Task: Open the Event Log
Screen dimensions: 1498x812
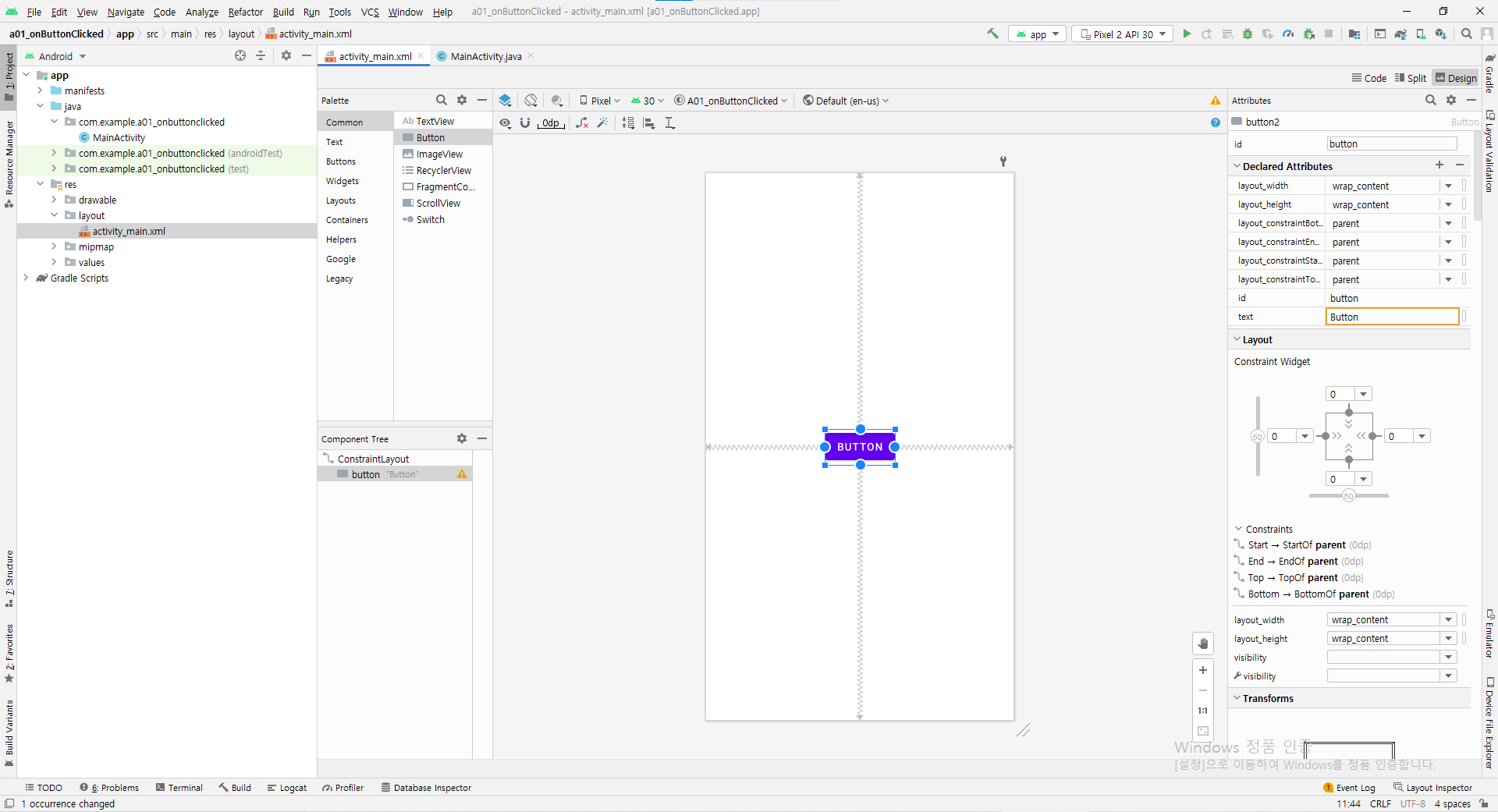Action: (x=1349, y=788)
